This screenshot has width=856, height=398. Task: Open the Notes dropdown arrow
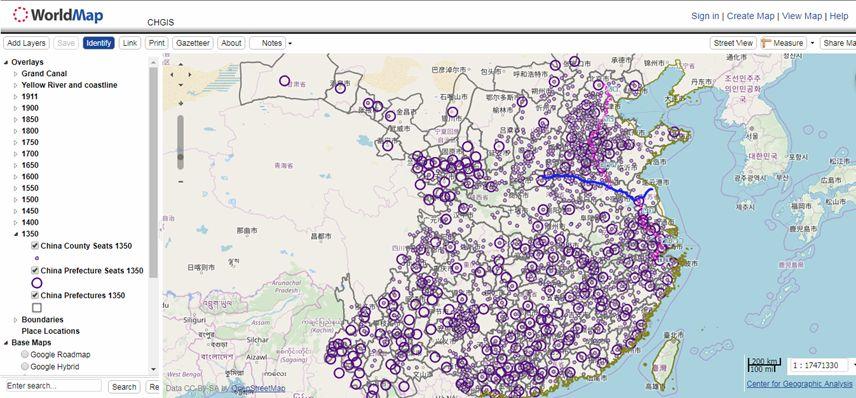coord(290,44)
